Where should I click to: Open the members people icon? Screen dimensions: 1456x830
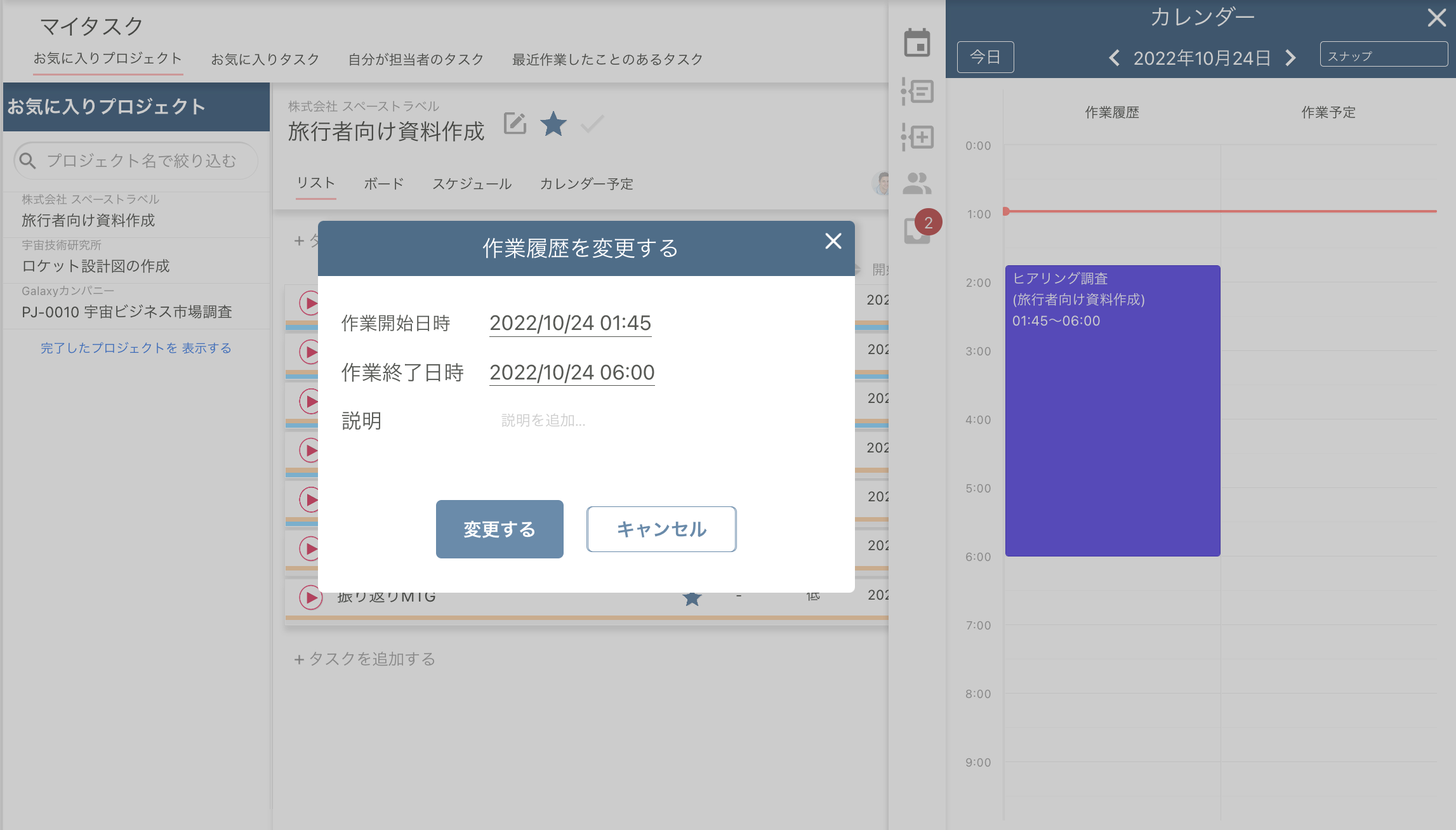(x=917, y=184)
